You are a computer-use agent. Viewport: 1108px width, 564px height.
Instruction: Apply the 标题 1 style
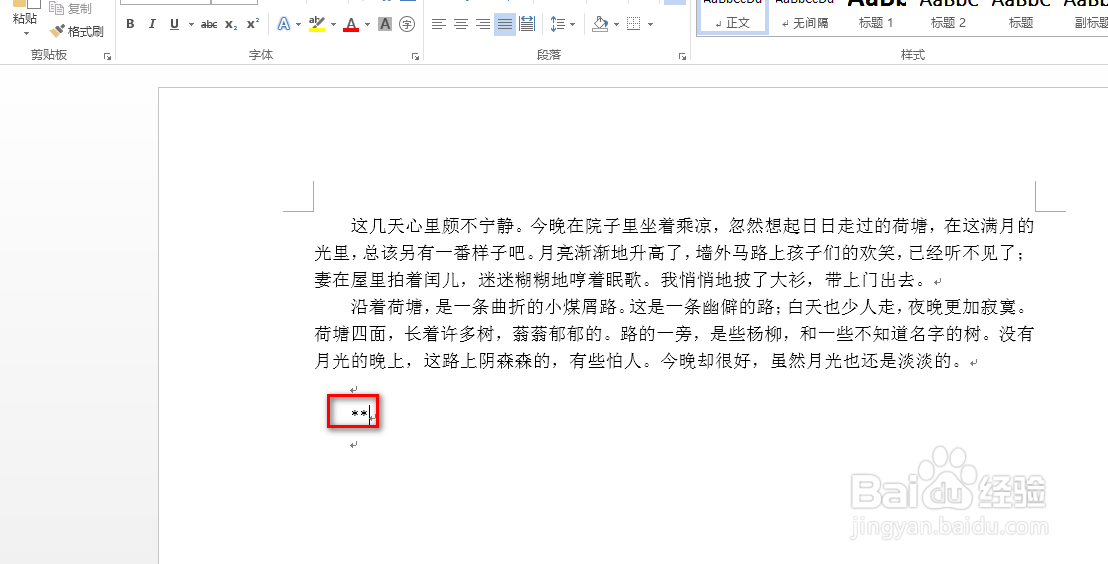click(876, 17)
